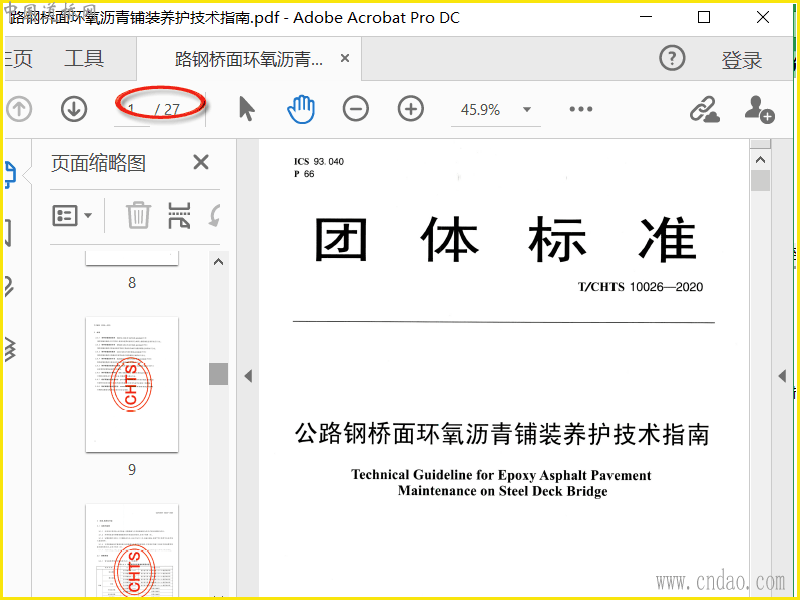Screen dimensions: 800x600
Task: Select the 路钢桥面环氧沥青 document tab
Action: tap(249, 59)
